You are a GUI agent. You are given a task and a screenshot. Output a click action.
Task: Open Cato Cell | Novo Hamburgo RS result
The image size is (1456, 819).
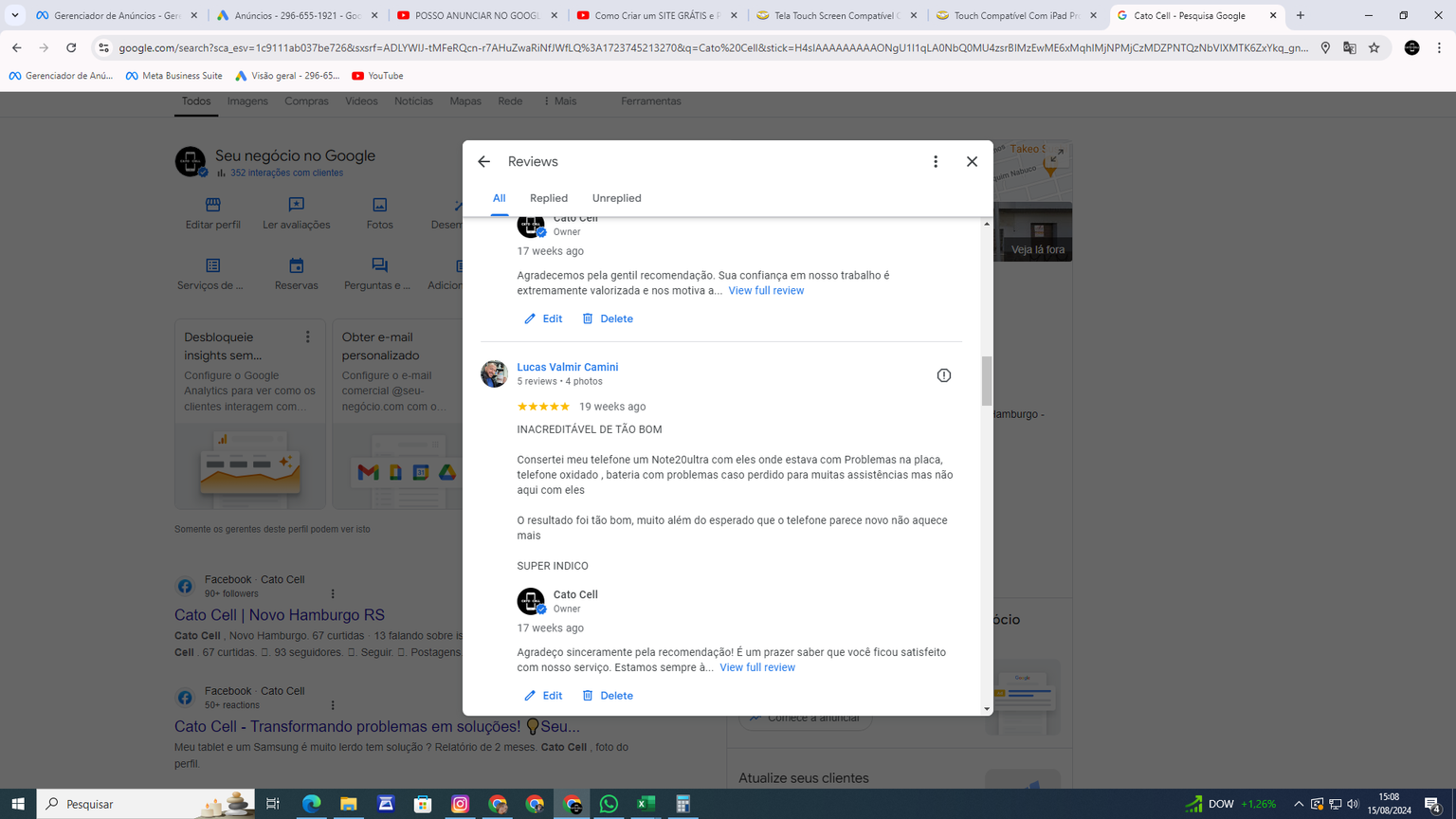pyautogui.click(x=280, y=615)
